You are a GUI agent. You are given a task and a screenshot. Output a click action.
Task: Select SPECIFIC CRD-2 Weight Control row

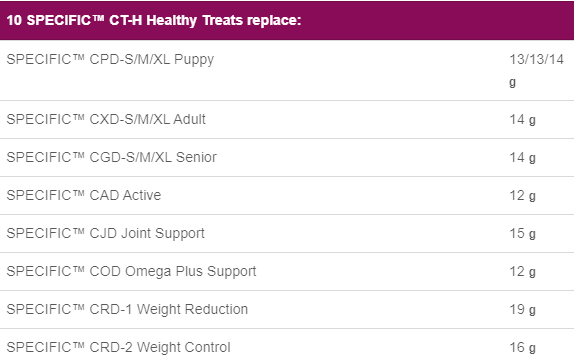pyautogui.click(x=287, y=346)
